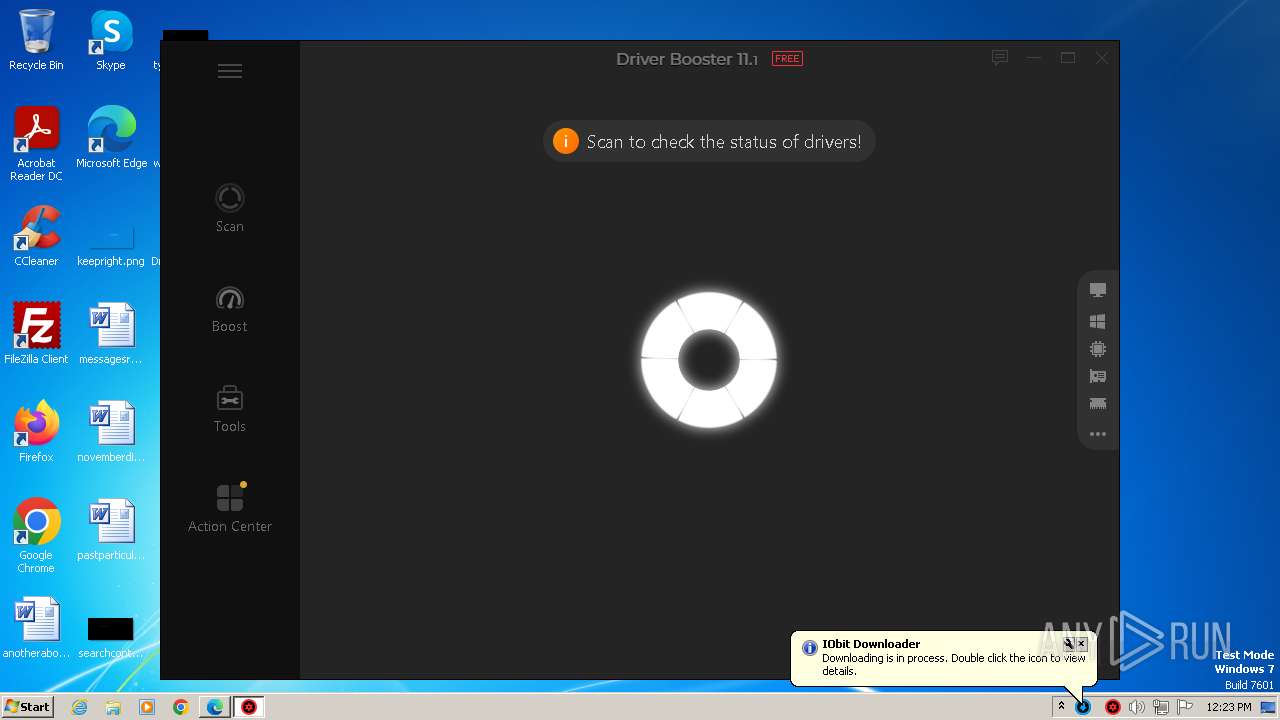The height and width of the screenshot is (720, 1280).
Task: Show Windows system info icon
Action: pos(1098,321)
